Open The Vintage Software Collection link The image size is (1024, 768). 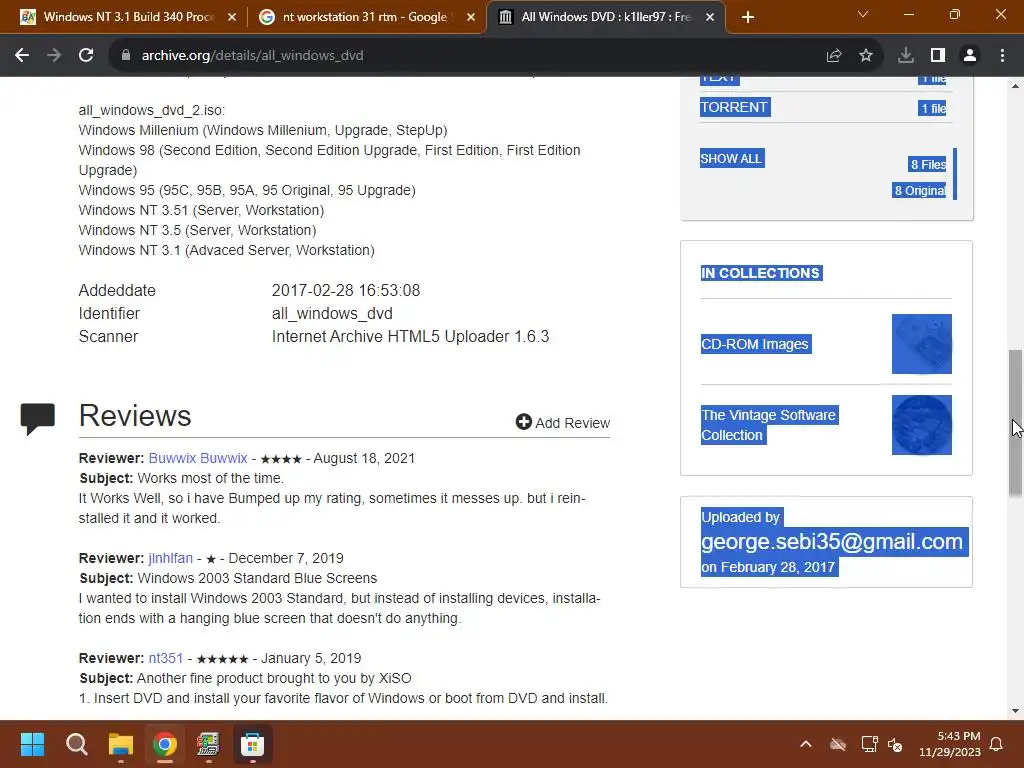tap(768, 425)
